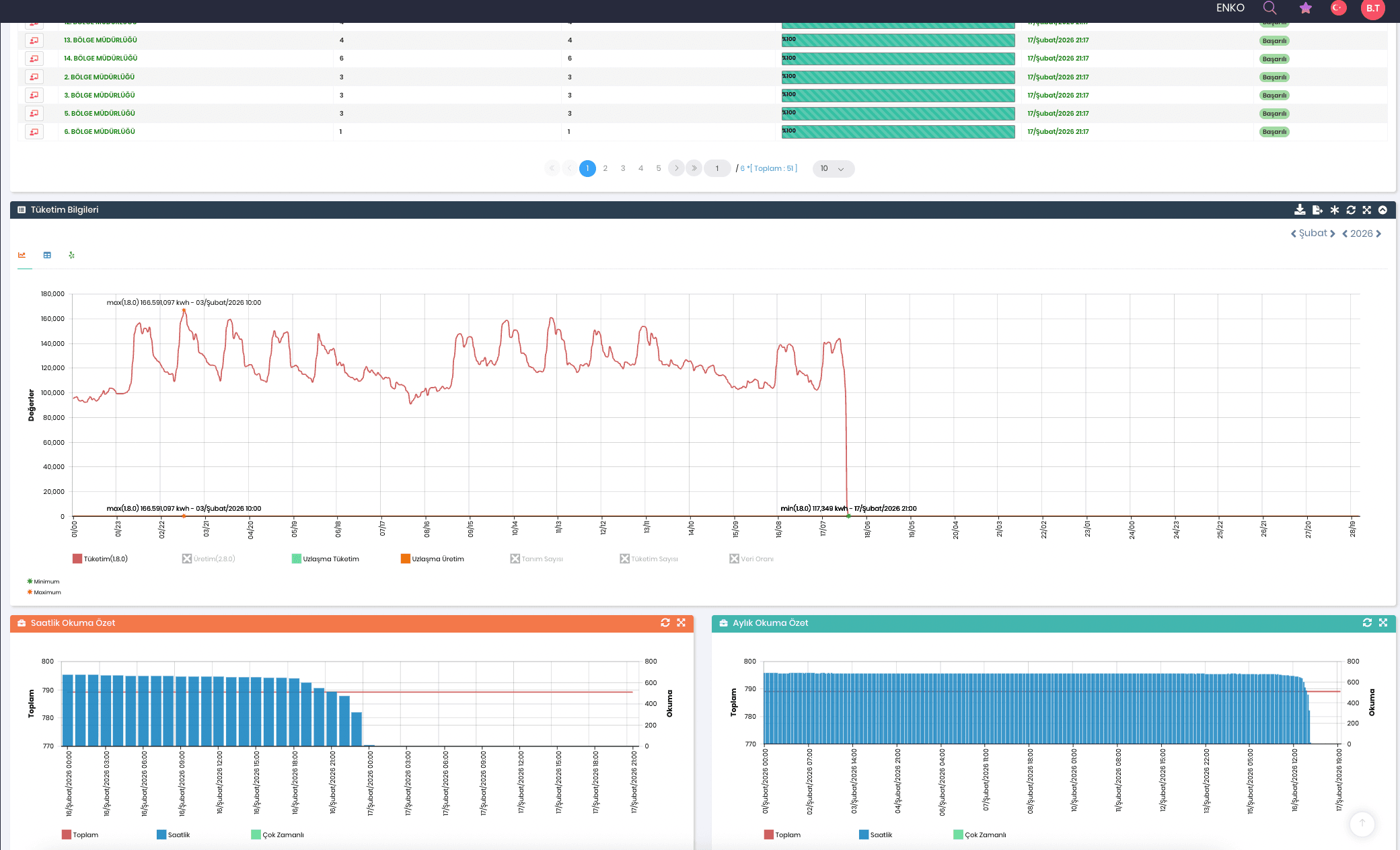Refresh the Tüketim Bilgileri panel
1400x850 pixels.
[1351, 210]
